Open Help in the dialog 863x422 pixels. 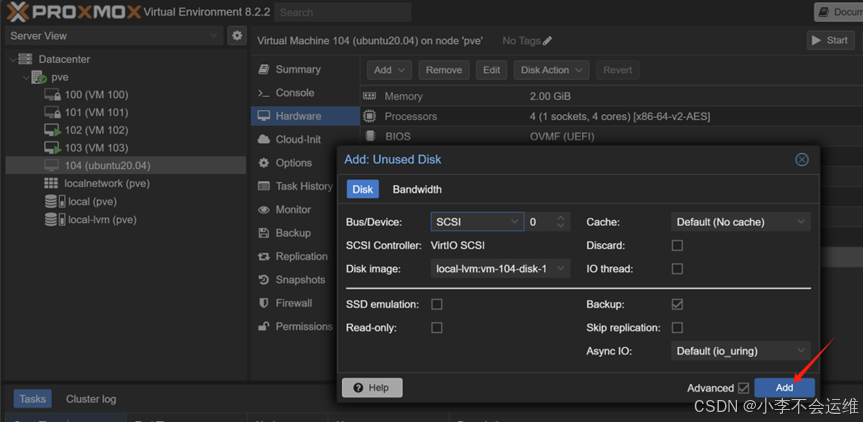[372, 388]
